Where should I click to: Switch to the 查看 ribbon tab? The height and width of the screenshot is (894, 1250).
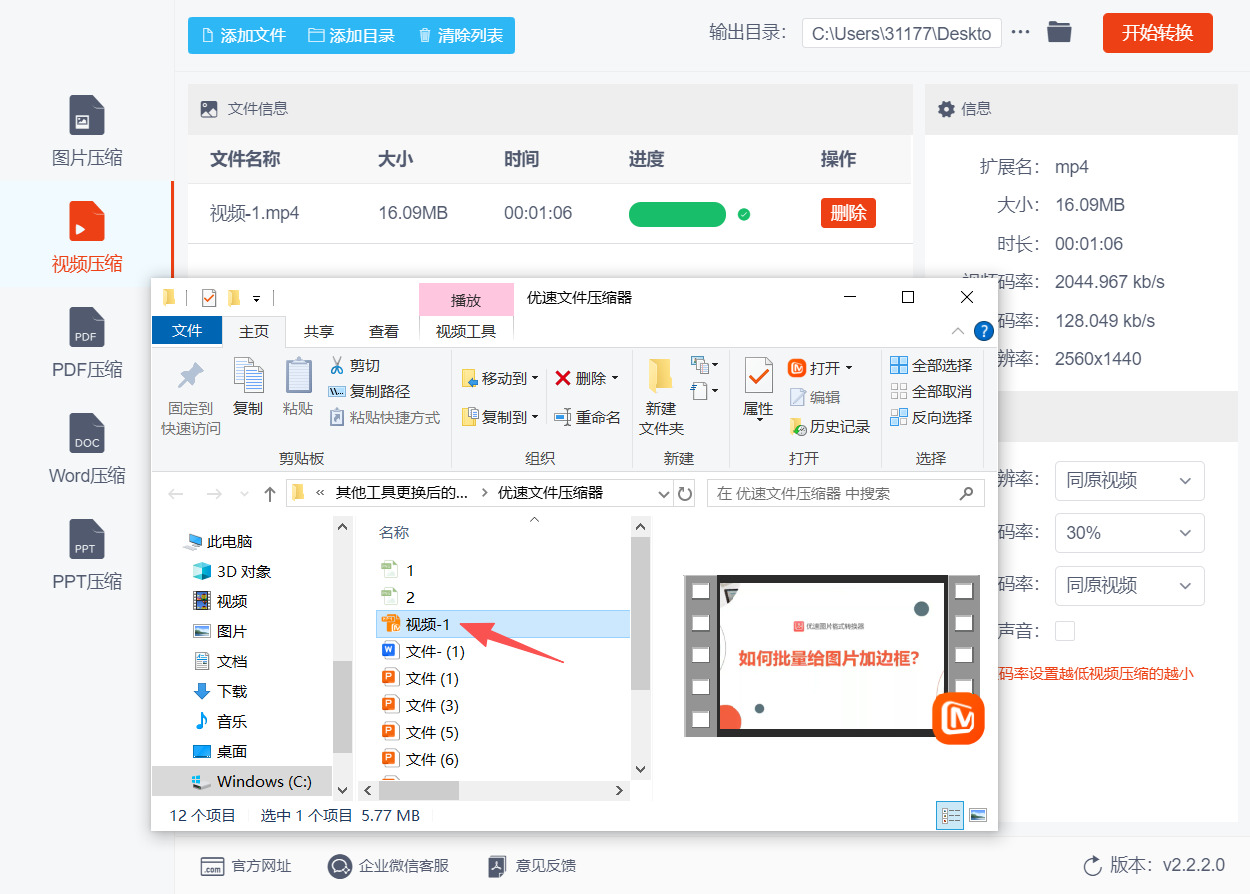[x=384, y=331]
